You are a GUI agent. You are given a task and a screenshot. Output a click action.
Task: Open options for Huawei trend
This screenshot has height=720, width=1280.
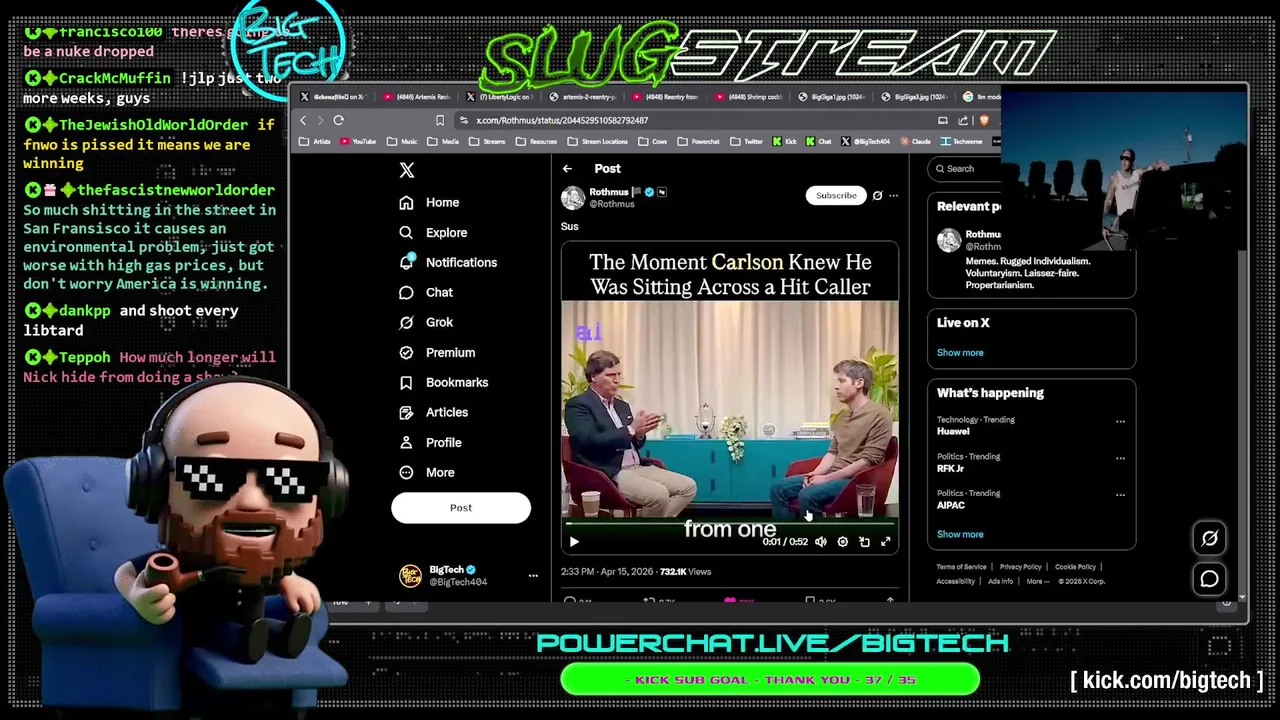[x=1120, y=421]
